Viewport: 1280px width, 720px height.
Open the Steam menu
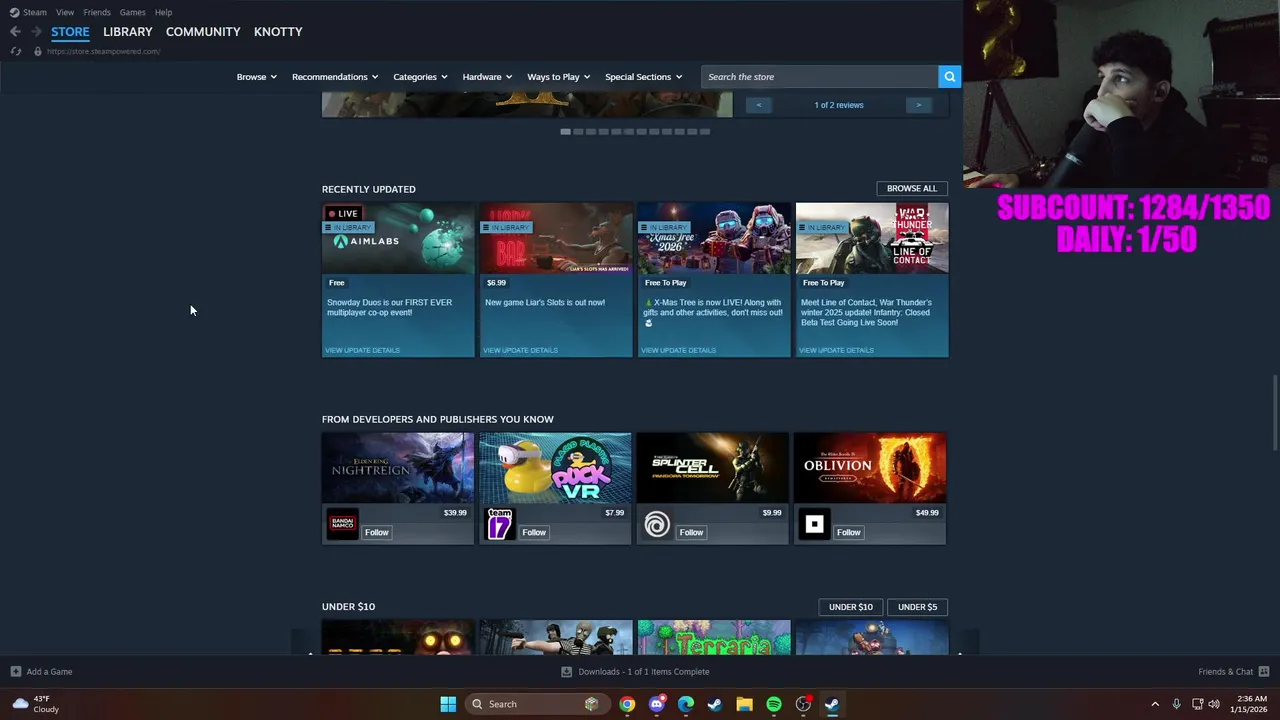click(35, 12)
